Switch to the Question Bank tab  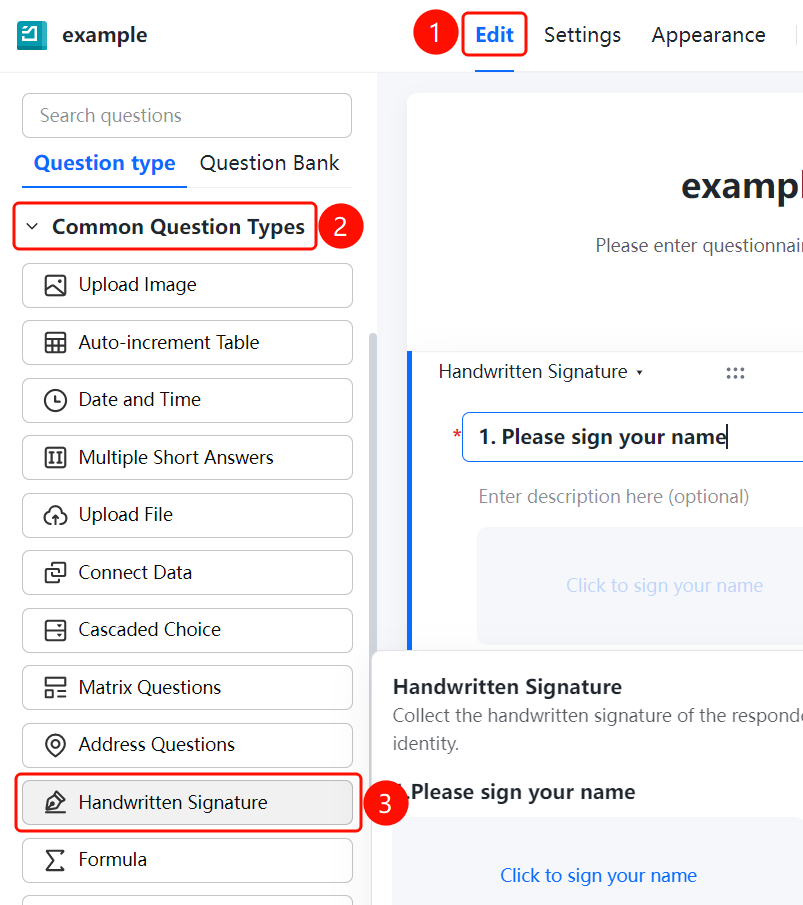(269, 163)
